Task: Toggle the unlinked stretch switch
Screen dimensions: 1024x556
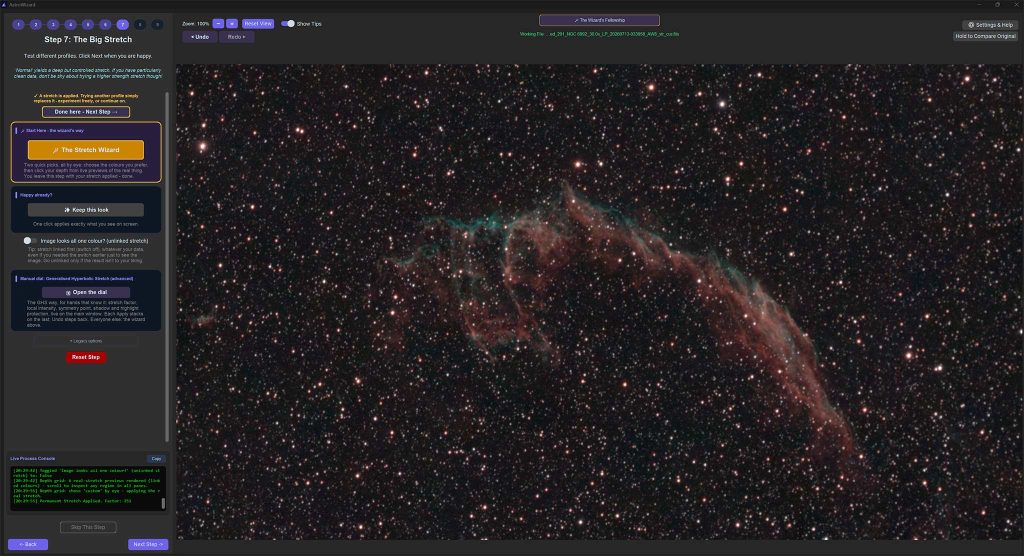Action: (29, 240)
